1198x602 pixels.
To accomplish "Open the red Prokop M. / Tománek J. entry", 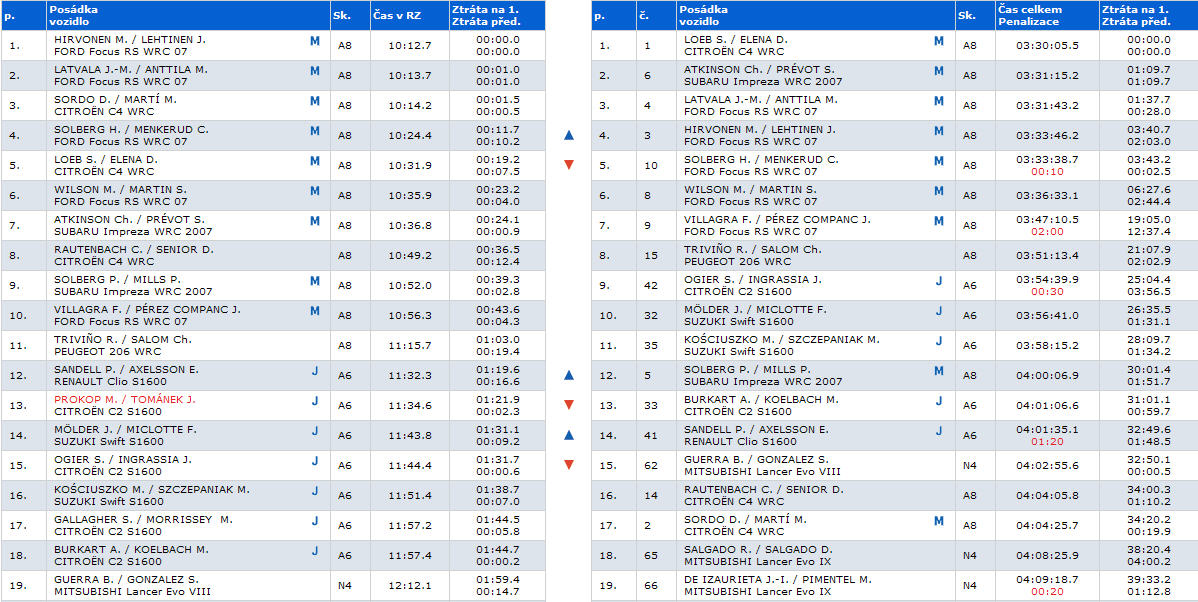I will click(x=125, y=400).
